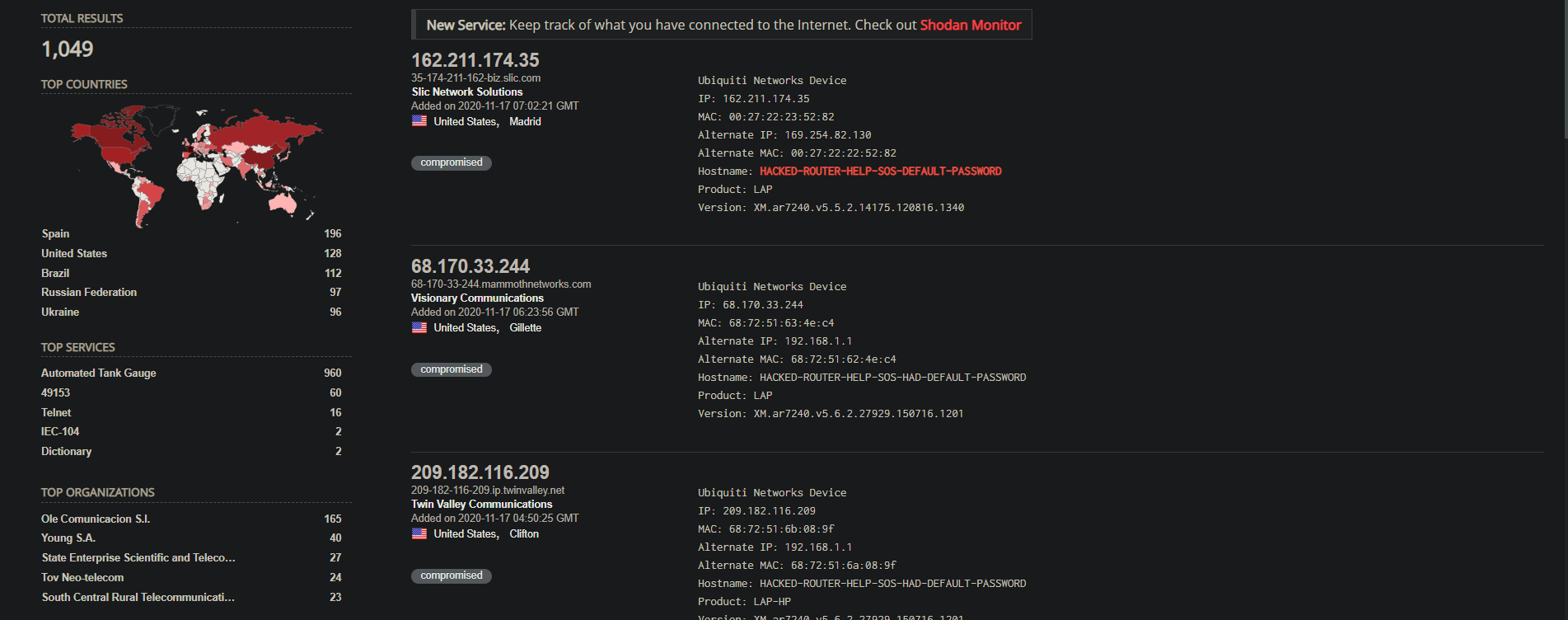Click the Top Countries world map
Image resolution: width=1568 pixels, height=620 pixels.
pos(196,165)
